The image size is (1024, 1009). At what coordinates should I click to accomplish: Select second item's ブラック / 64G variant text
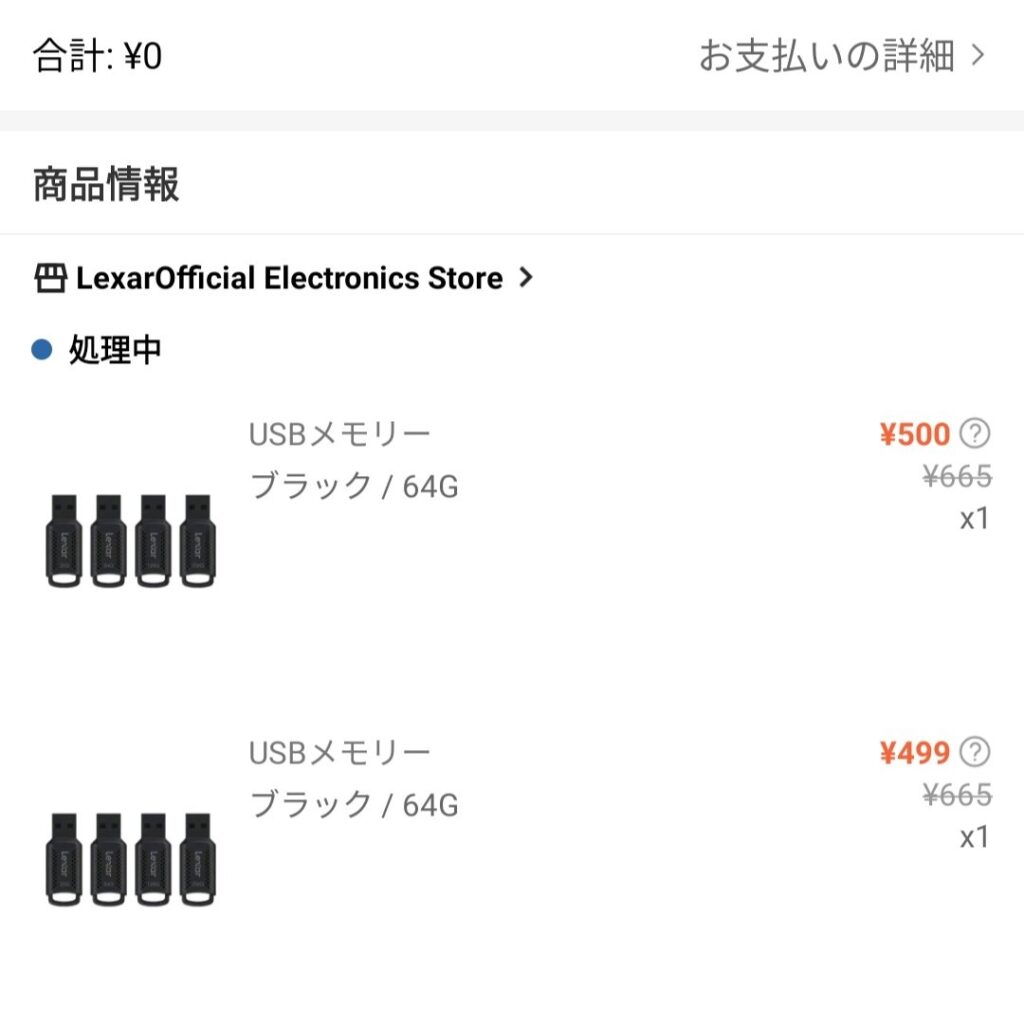[x=354, y=805]
